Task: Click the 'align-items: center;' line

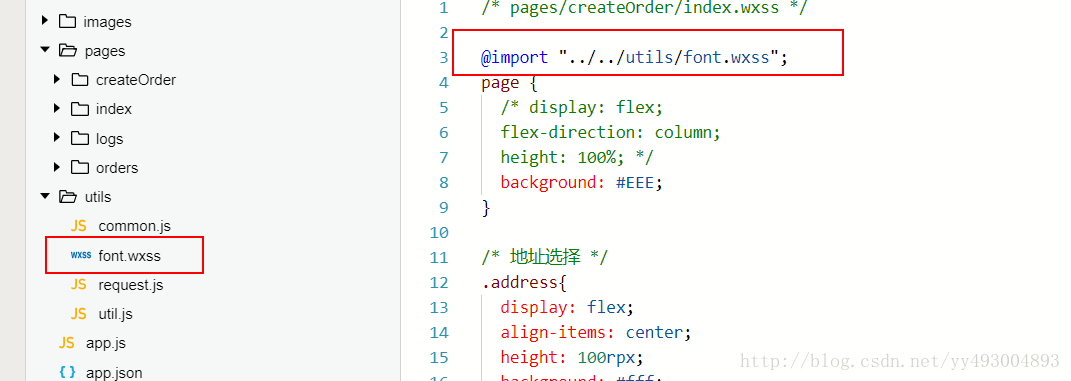Action: (x=596, y=333)
